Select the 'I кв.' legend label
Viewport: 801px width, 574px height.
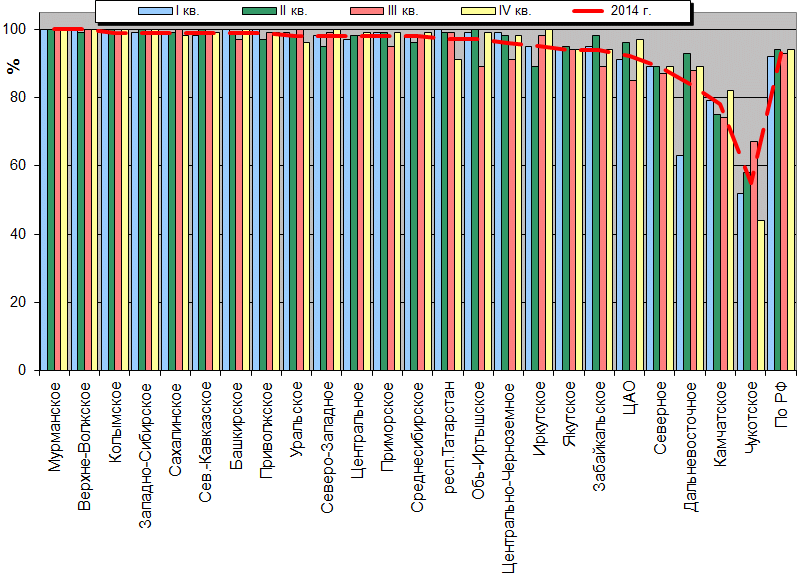187,11
